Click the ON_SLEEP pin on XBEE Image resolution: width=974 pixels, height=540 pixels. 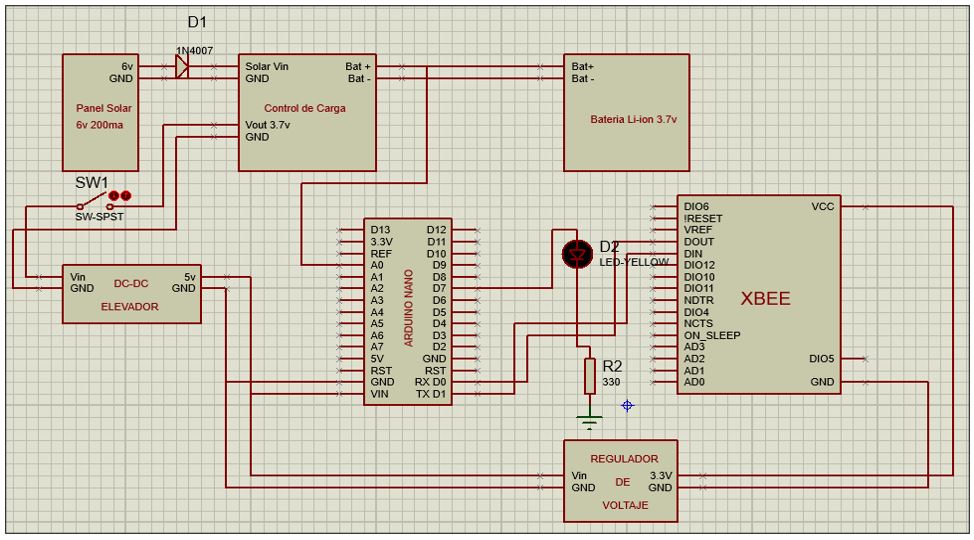pyautogui.click(x=712, y=336)
